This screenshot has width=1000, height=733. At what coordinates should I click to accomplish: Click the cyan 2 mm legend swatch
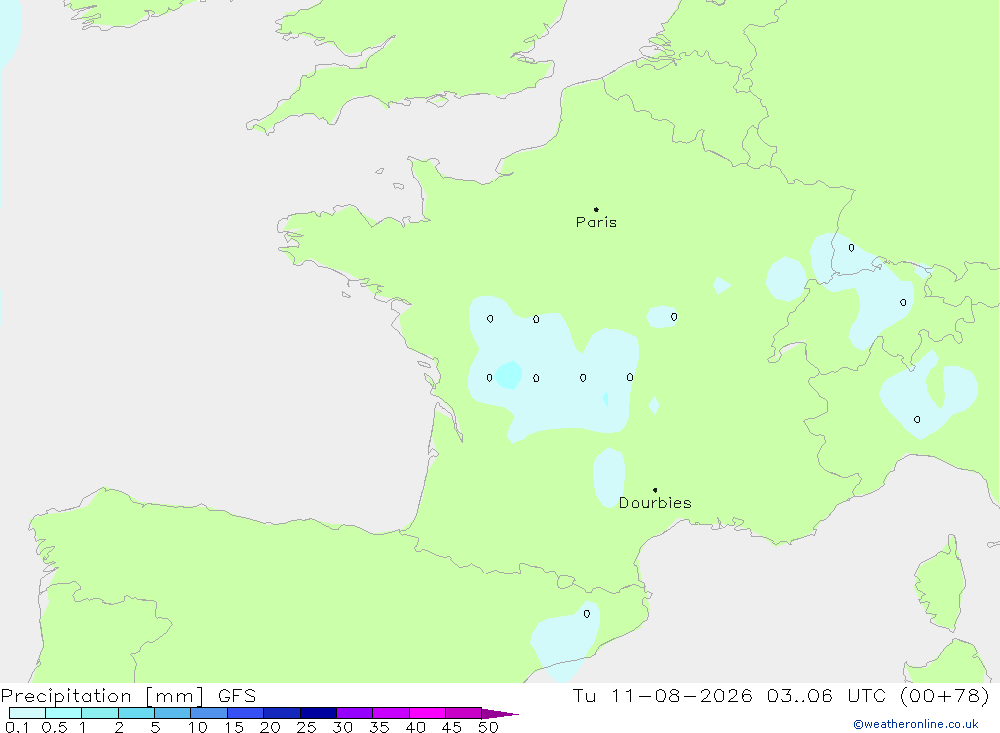coord(136,713)
